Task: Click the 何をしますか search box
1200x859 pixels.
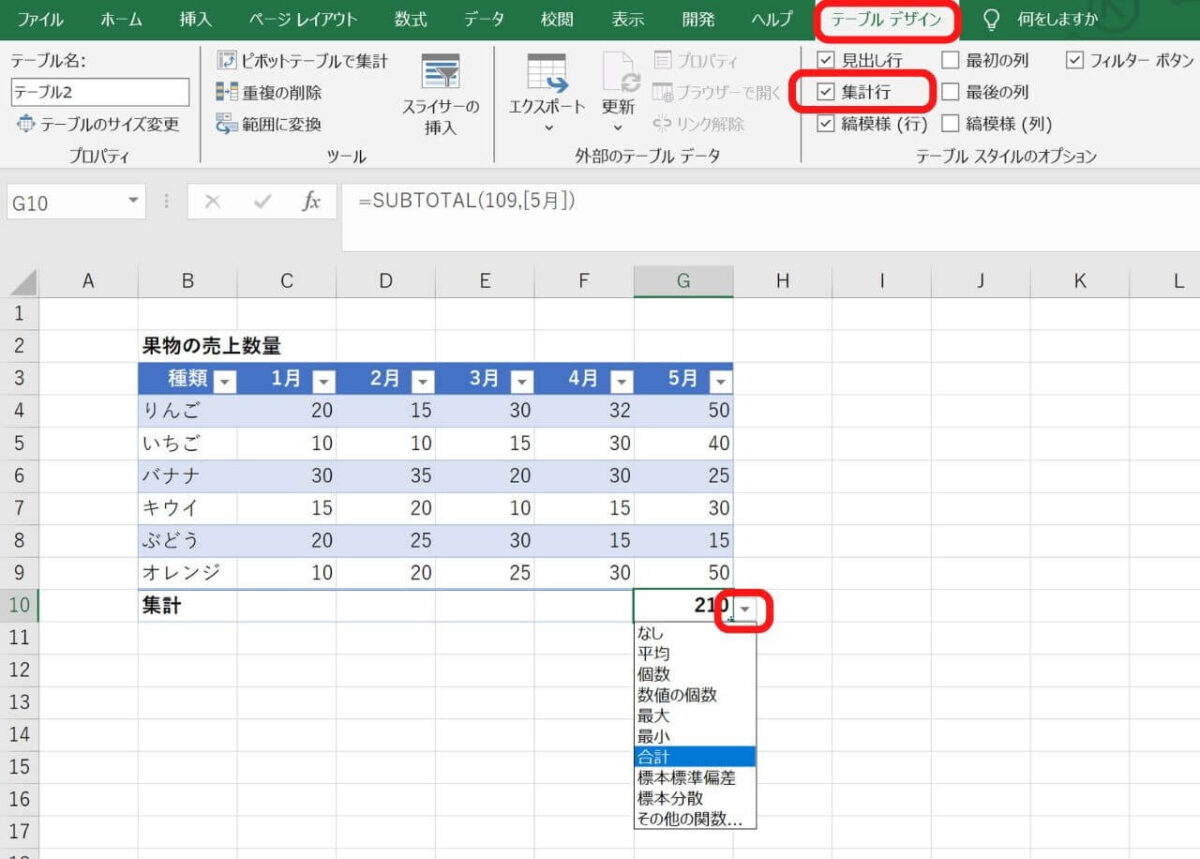Action: 1058,19
